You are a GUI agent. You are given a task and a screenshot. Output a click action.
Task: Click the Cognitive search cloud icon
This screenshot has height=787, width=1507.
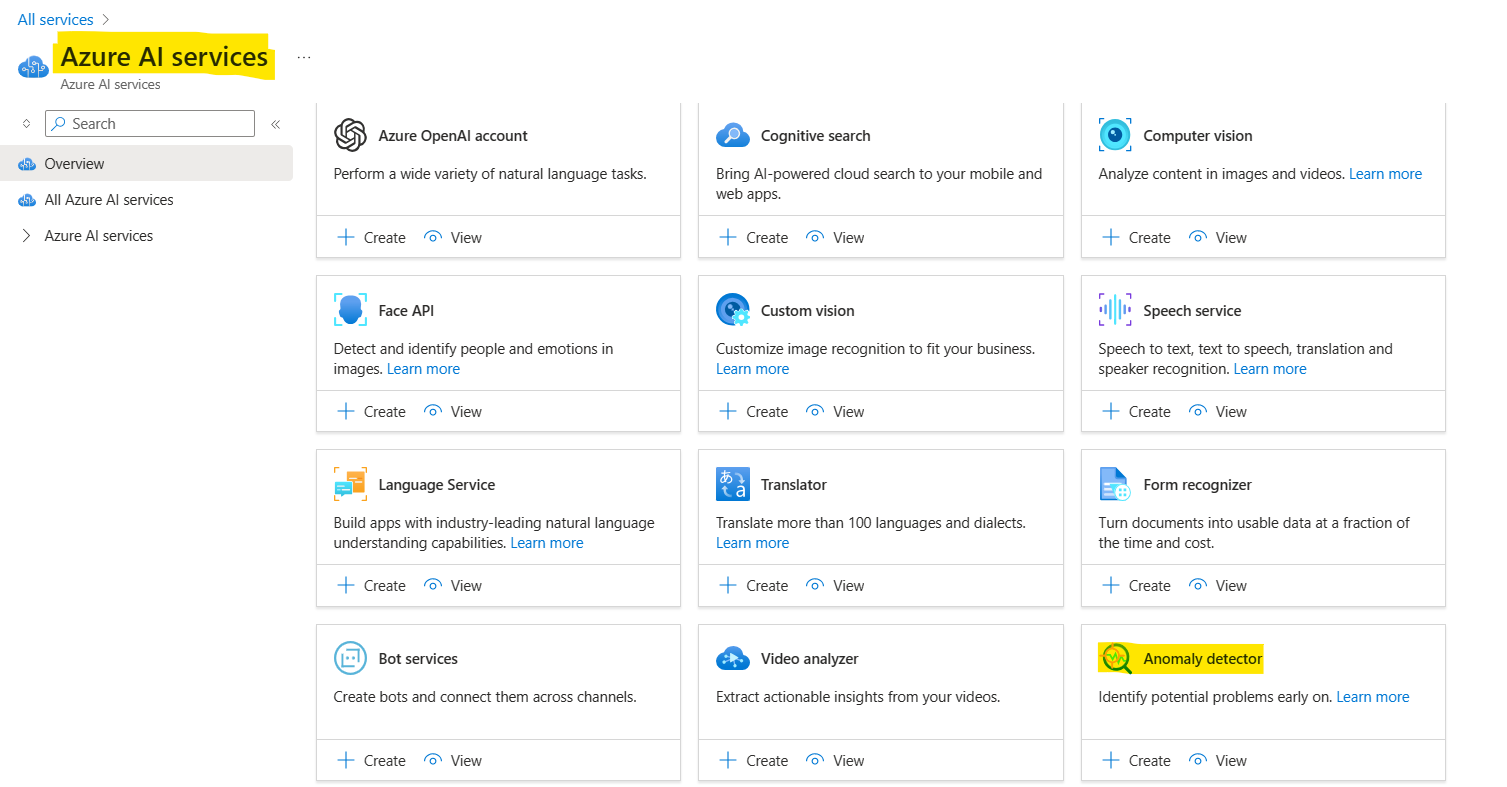[x=733, y=135]
